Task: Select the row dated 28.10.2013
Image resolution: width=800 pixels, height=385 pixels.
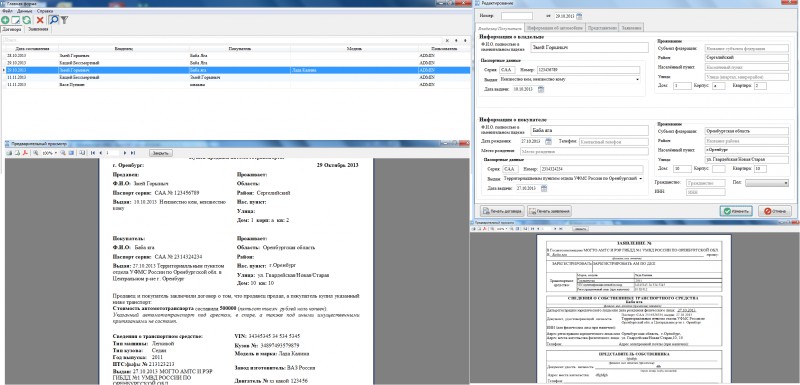Action: pos(238,55)
